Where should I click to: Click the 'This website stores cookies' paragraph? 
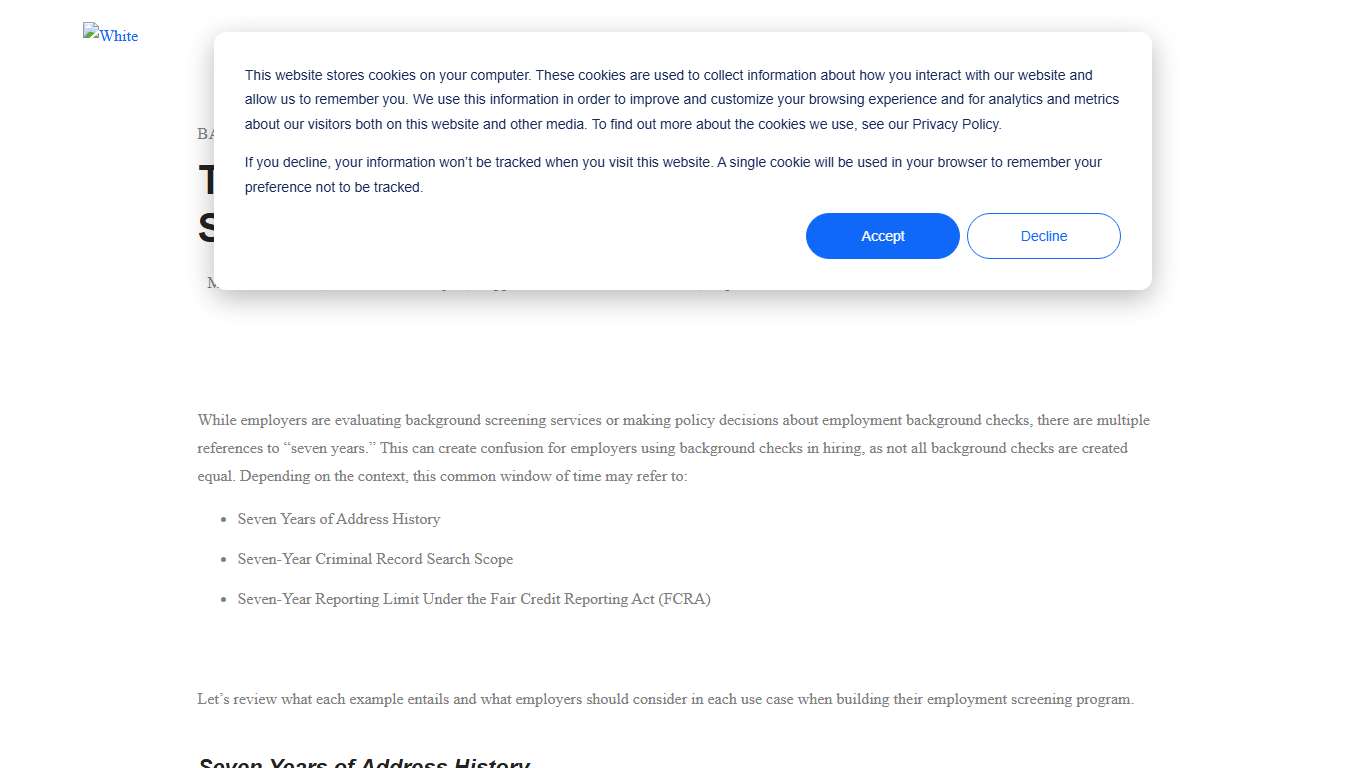[x=682, y=100]
